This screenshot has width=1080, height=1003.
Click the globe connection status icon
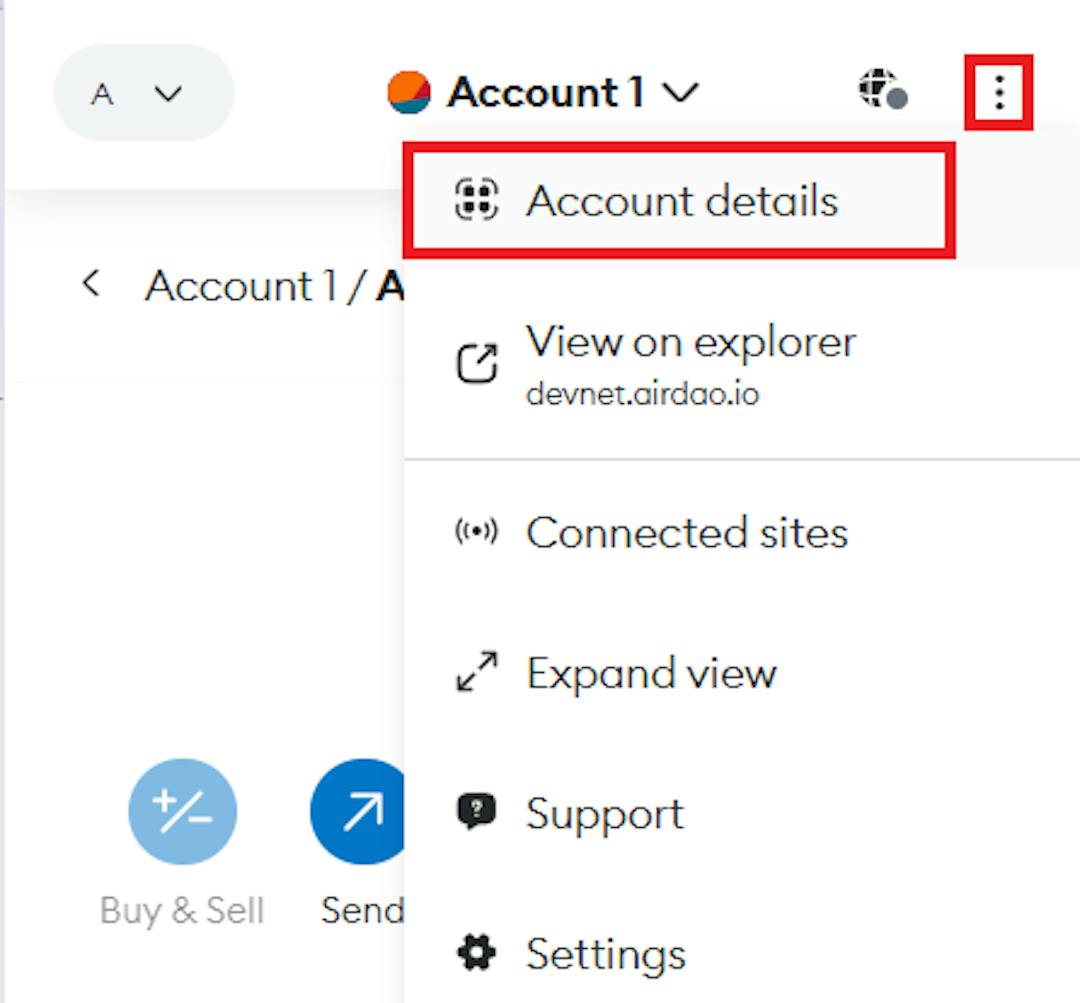(882, 89)
